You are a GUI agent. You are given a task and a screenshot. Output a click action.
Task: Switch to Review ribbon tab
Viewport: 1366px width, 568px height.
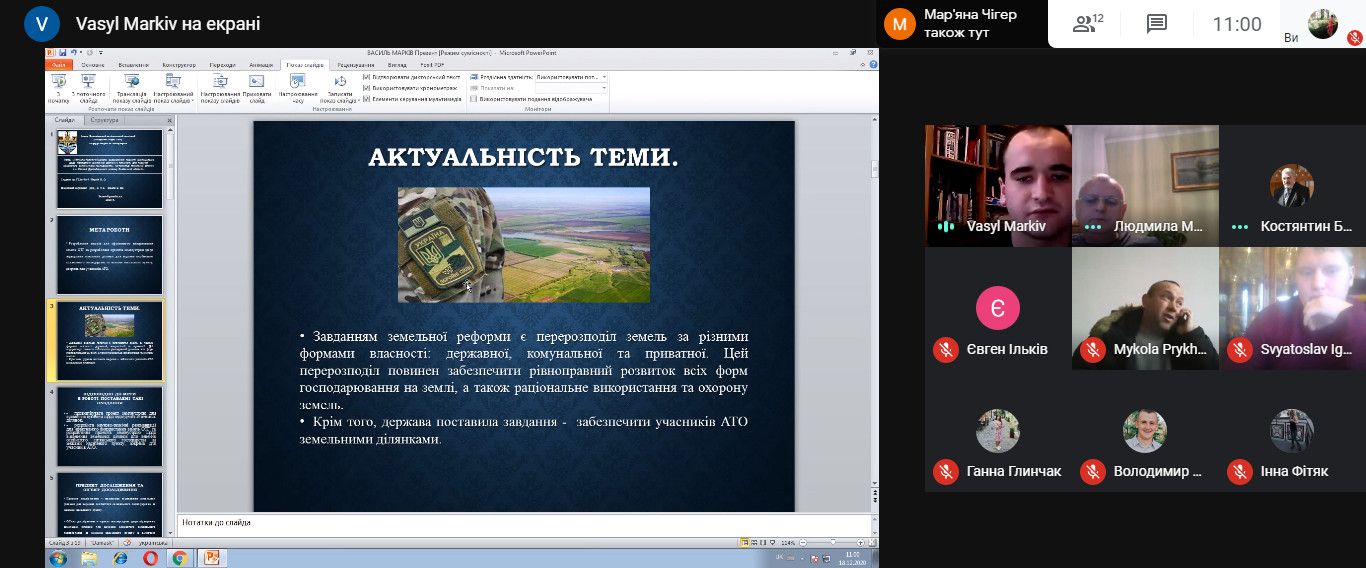[355, 65]
